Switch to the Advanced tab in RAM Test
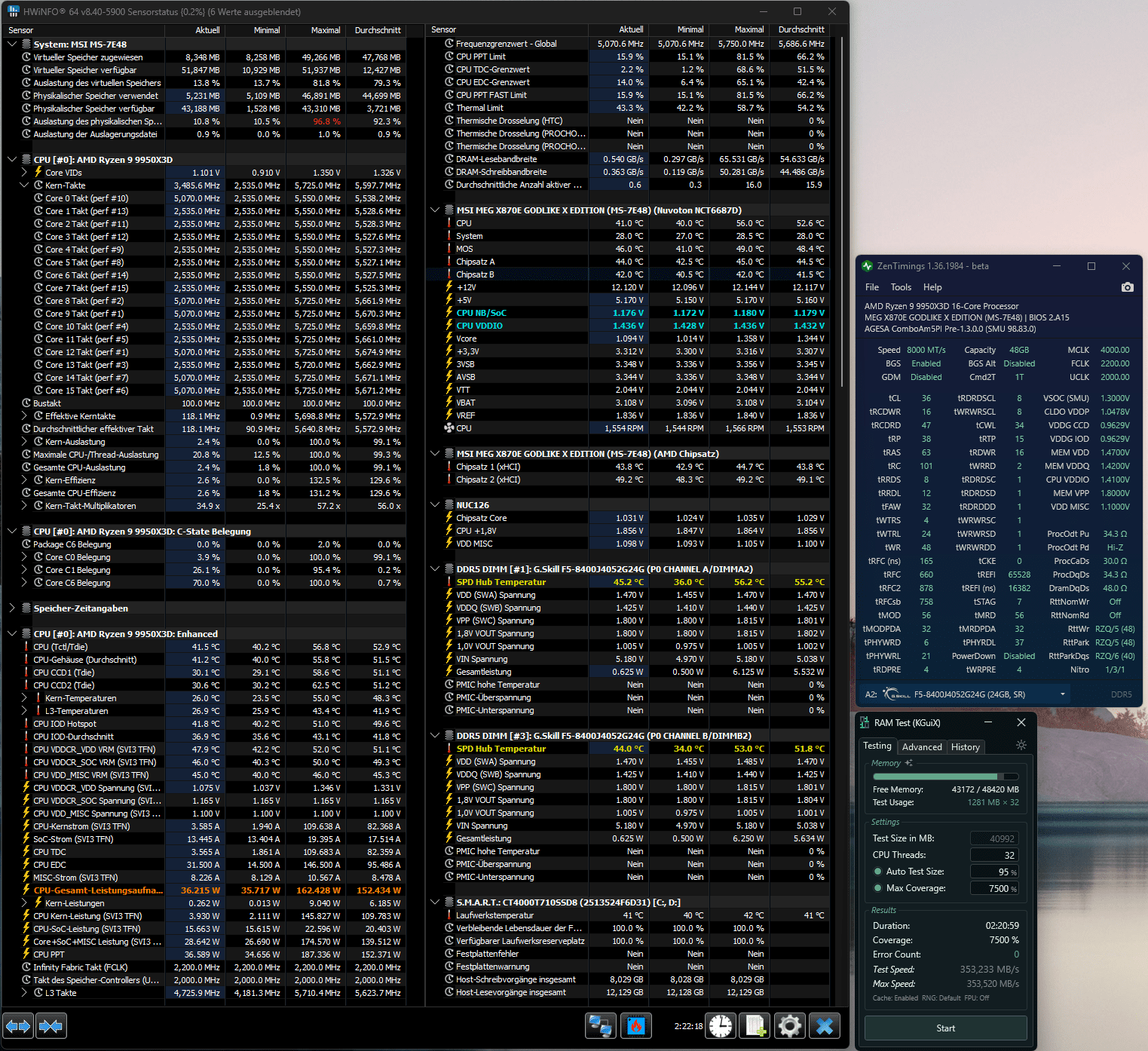The height and width of the screenshot is (1051, 1148). pos(922,747)
